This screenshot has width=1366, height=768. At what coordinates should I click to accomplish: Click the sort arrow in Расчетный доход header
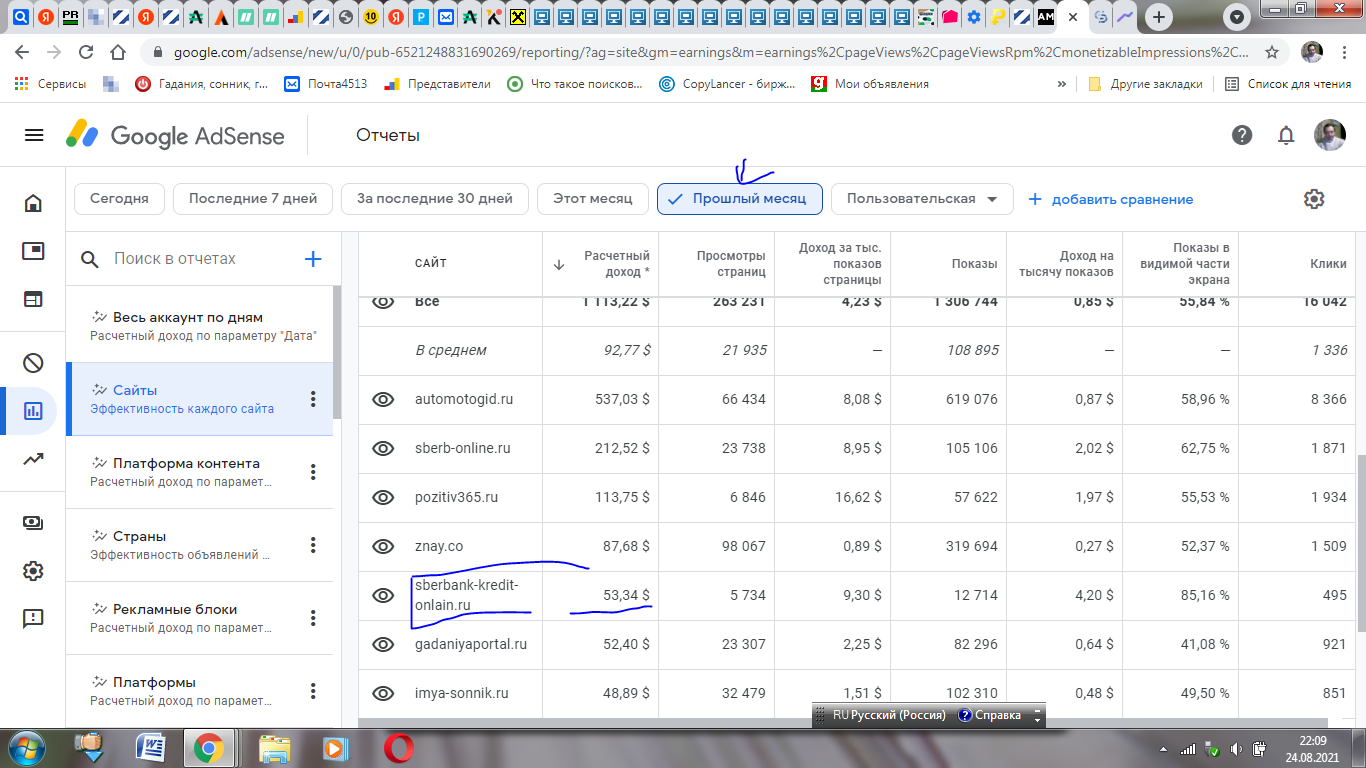pos(559,264)
